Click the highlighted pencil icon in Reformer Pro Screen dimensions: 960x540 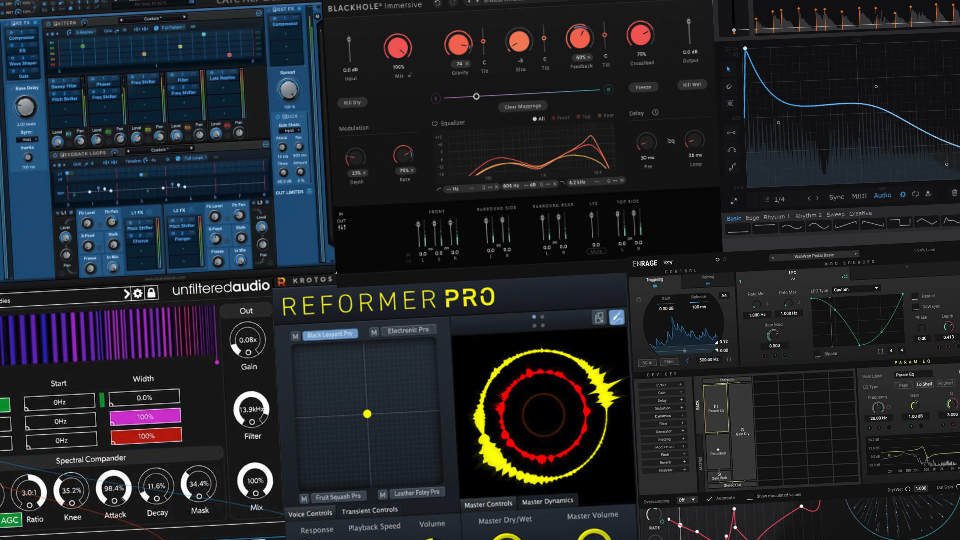point(617,317)
